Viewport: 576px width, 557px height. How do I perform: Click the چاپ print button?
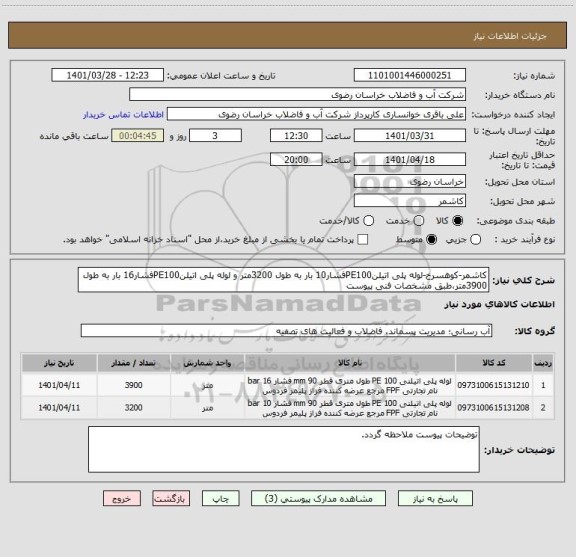click(x=220, y=499)
